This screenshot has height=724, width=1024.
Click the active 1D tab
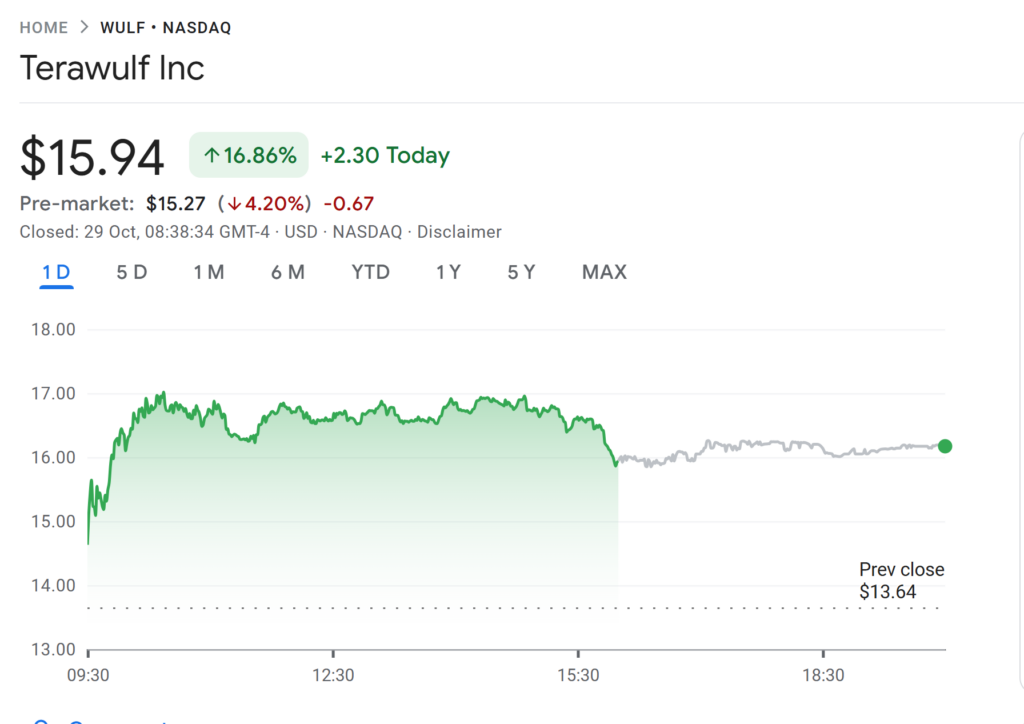tap(57, 271)
